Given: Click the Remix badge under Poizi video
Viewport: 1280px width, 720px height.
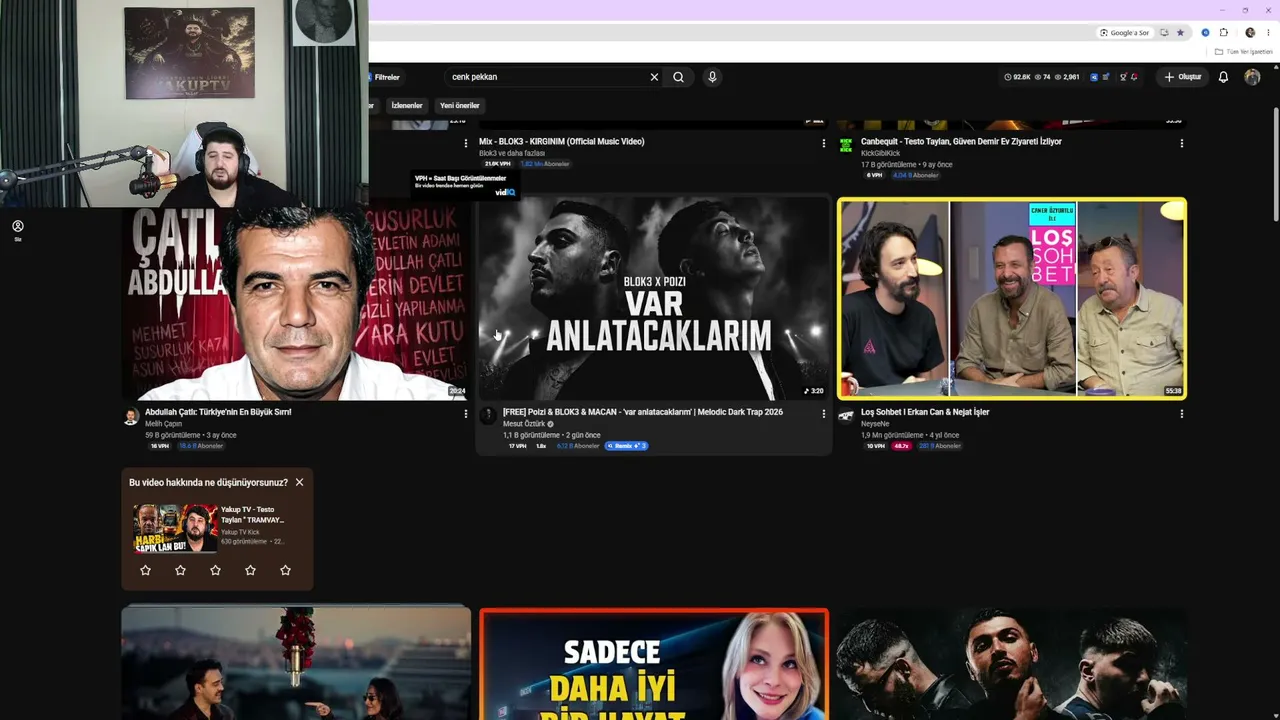Looking at the screenshot, I should pyautogui.click(x=627, y=446).
